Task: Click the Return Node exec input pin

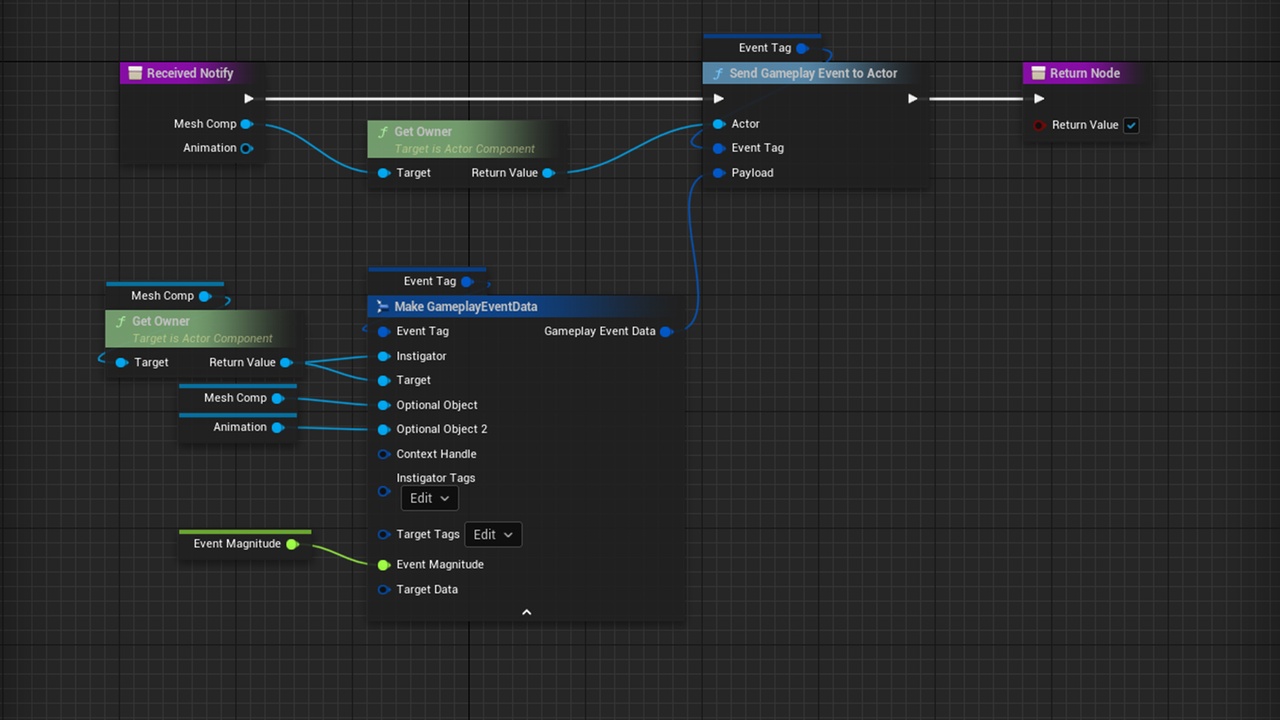Action: click(1039, 98)
